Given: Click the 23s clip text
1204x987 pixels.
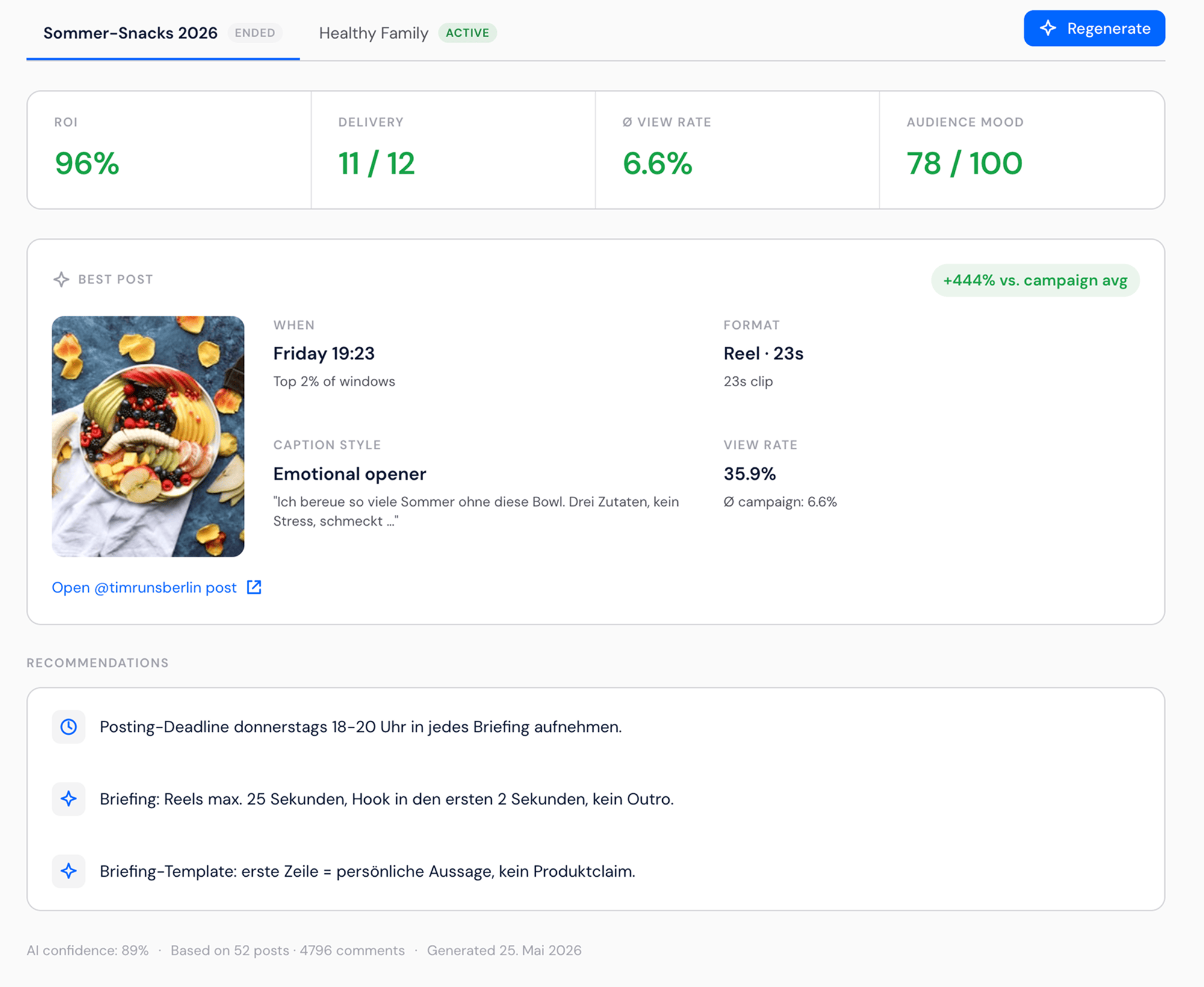Looking at the screenshot, I should [748, 382].
